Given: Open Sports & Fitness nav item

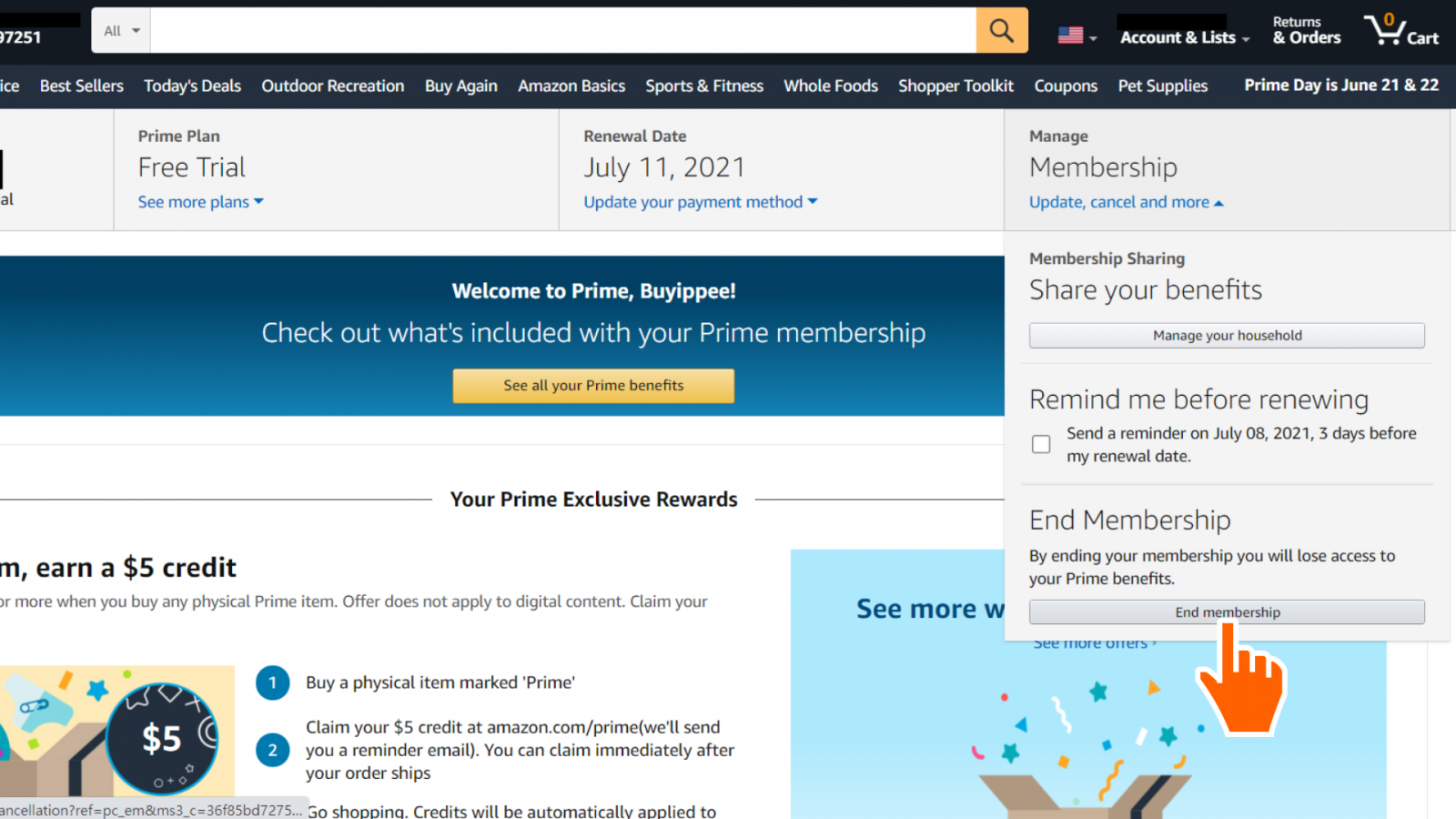Looking at the screenshot, I should [704, 86].
